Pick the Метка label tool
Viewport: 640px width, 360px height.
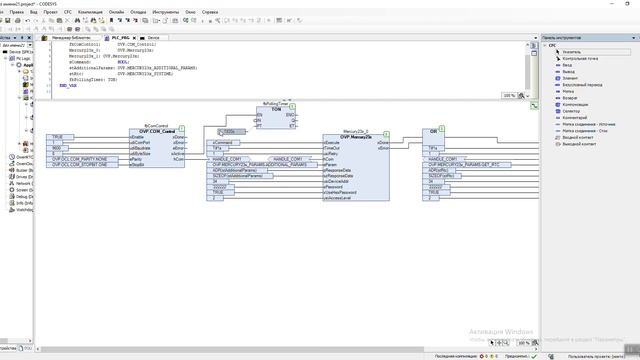pos(568,91)
